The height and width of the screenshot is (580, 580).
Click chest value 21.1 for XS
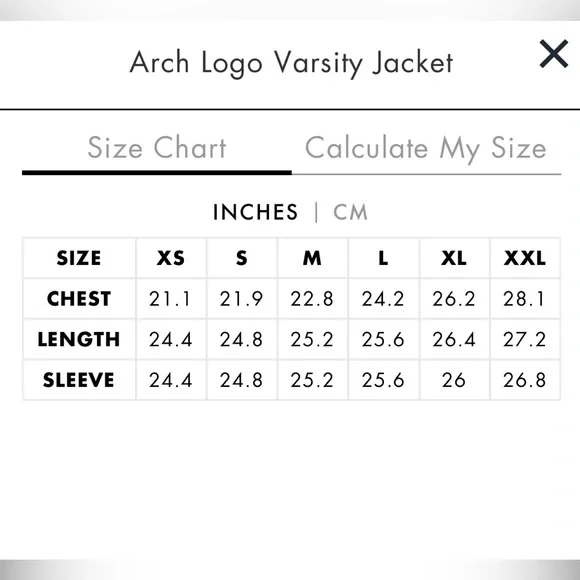pyautogui.click(x=171, y=299)
